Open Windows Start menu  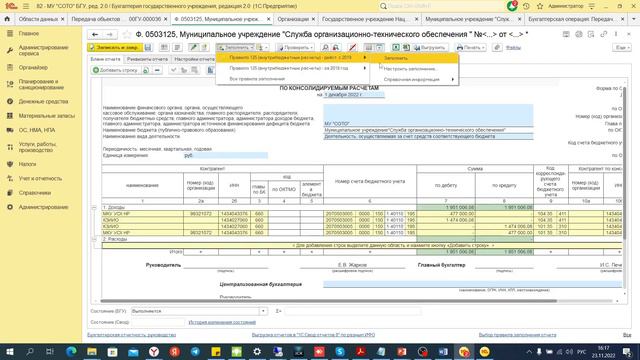click(x=9, y=352)
